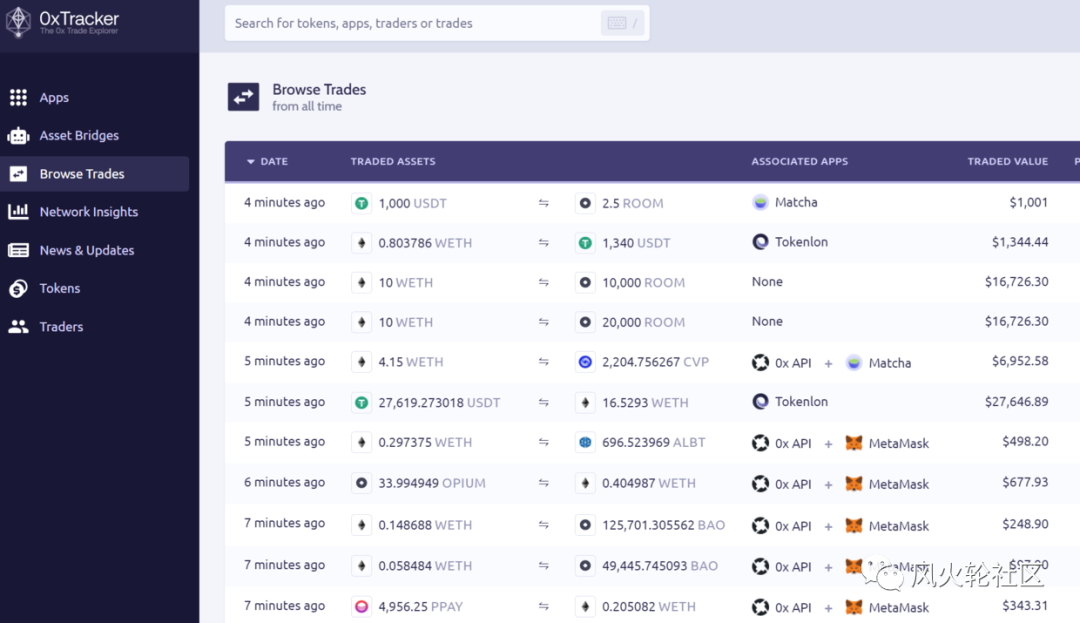Click the ASSOCIATED APPS column header
The image size is (1080, 623).
pos(799,161)
